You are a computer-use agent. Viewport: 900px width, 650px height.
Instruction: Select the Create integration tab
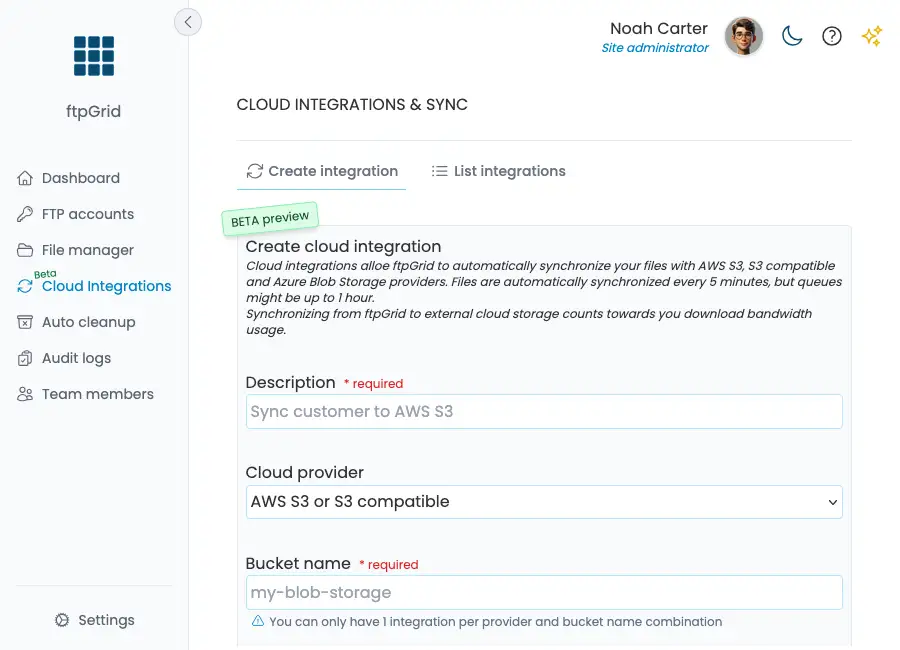point(321,171)
